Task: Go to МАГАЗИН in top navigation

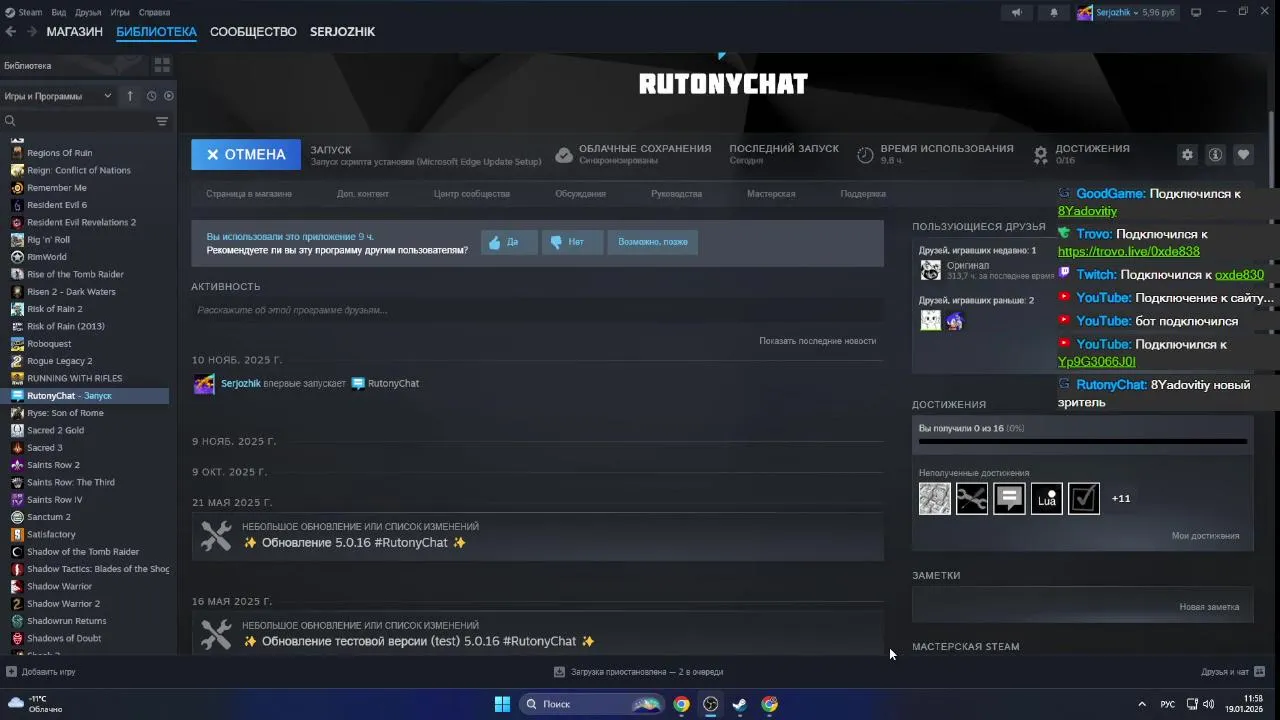Action: (x=74, y=32)
